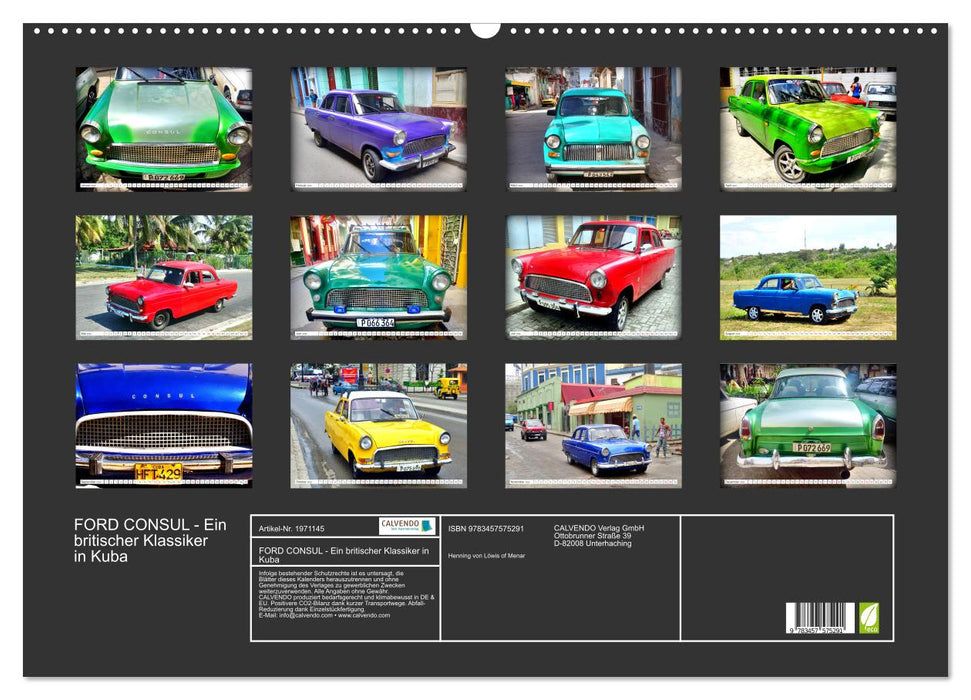Toggle the green Consul rear-view photo
Image resolution: width=971 pixels, height=700 pixels.
click(x=806, y=425)
